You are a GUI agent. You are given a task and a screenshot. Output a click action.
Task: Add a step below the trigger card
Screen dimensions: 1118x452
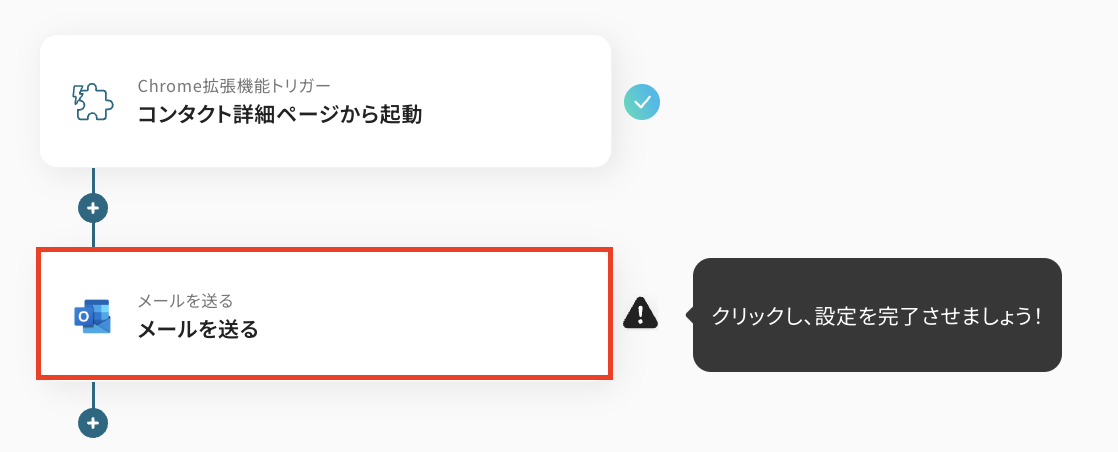93,208
